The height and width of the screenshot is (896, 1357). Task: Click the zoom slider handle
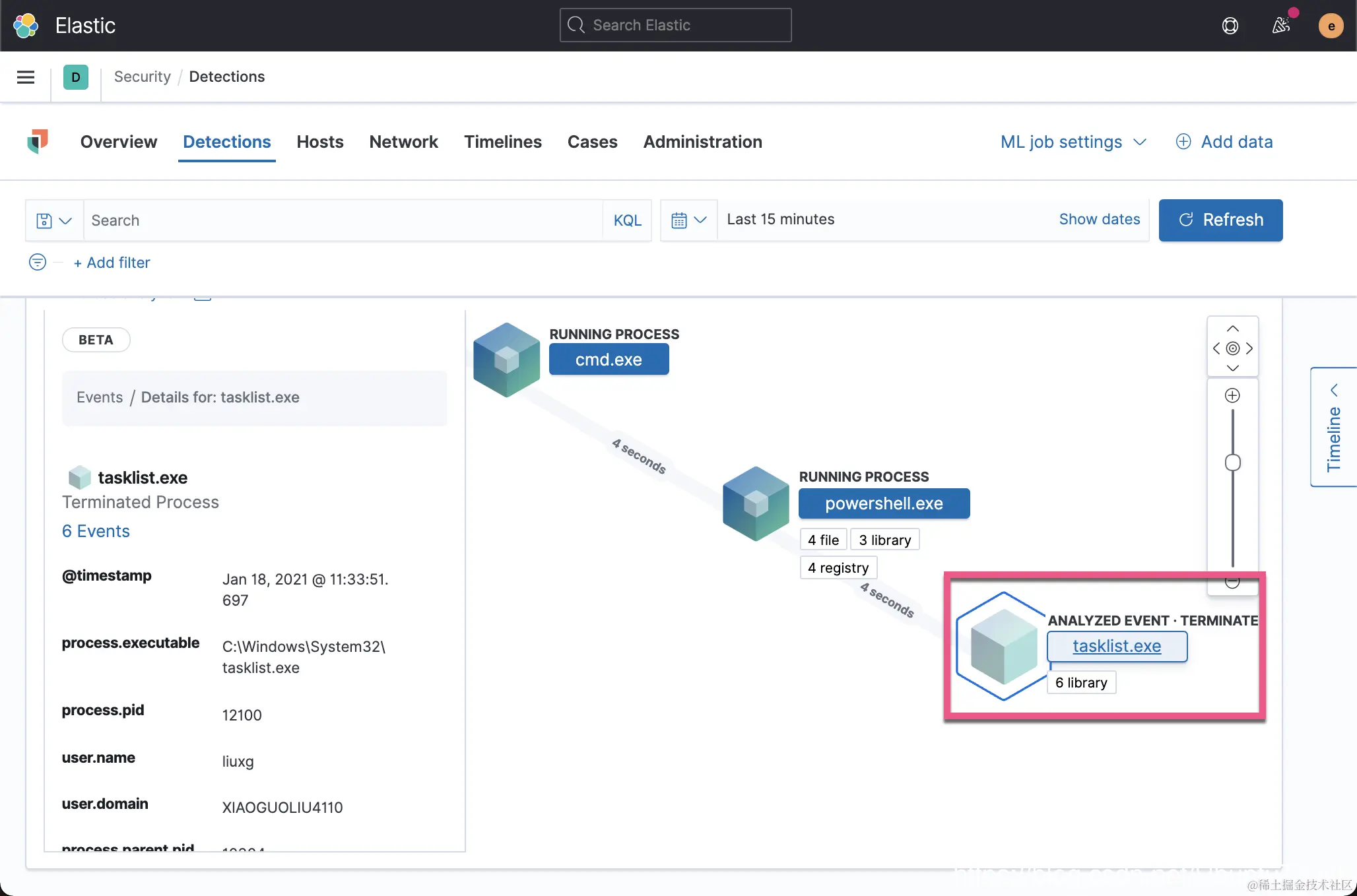click(1232, 463)
